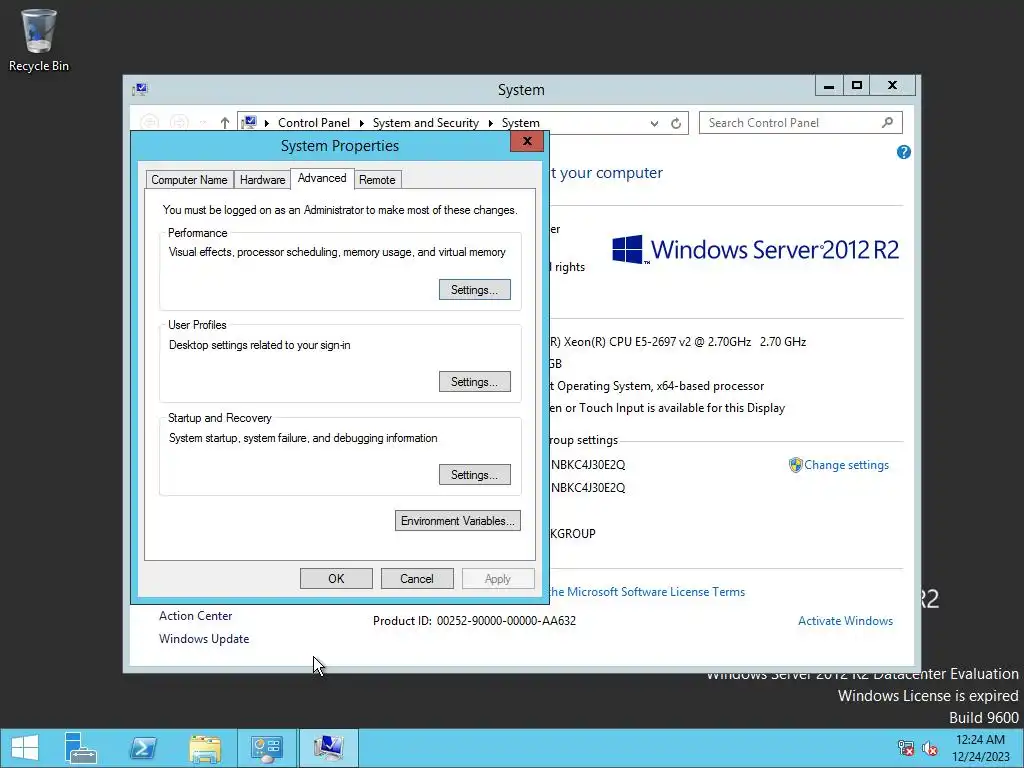Viewport: 1024px width, 768px height.
Task: Open the Windows Update link
Action: 204,639
